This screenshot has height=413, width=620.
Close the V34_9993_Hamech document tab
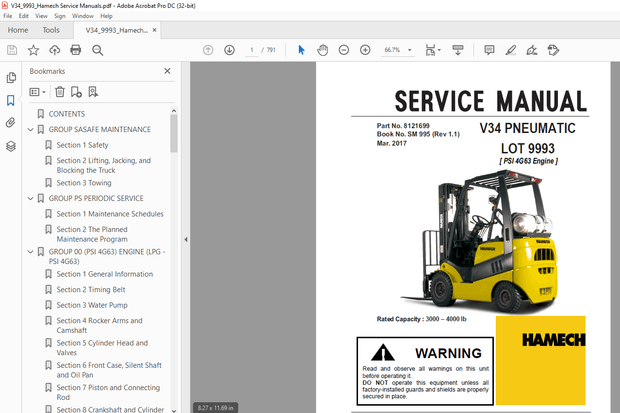[x=155, y=30]
